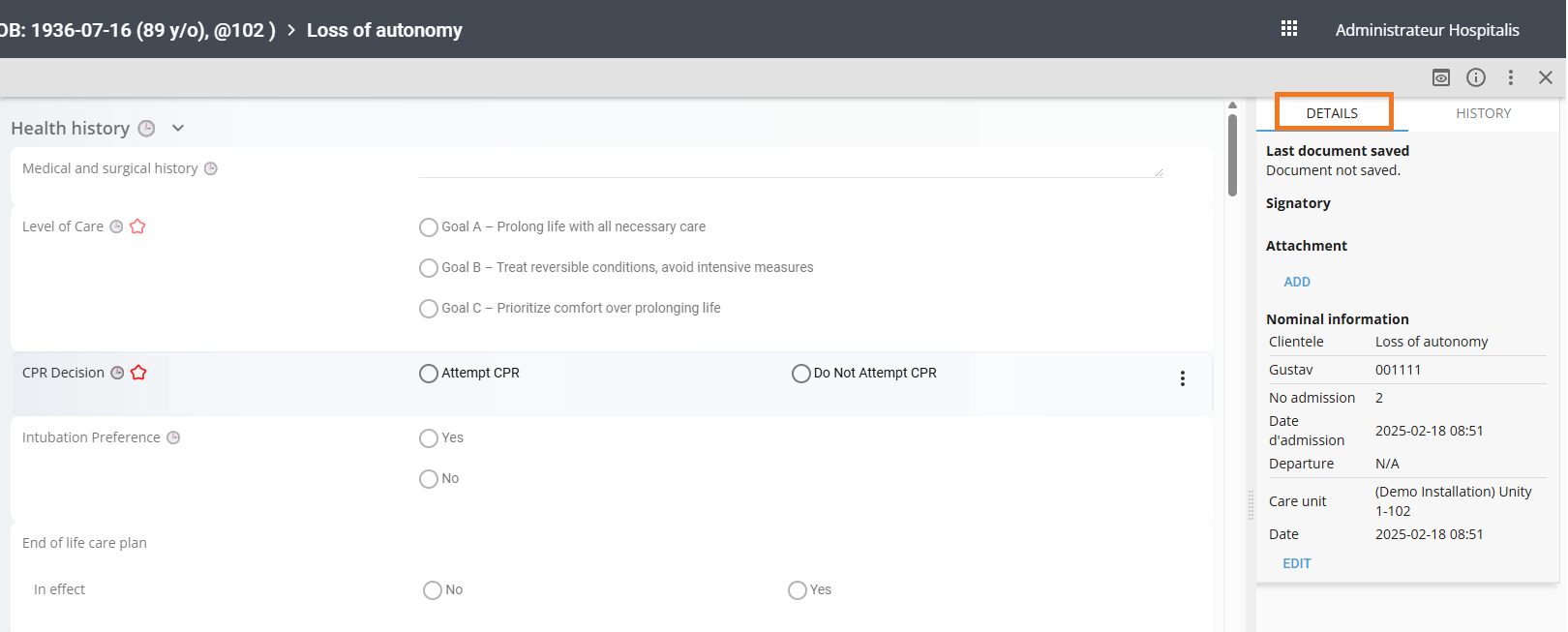
Task: Click the red star beside CPR Decision
Action: pos(138,373)
